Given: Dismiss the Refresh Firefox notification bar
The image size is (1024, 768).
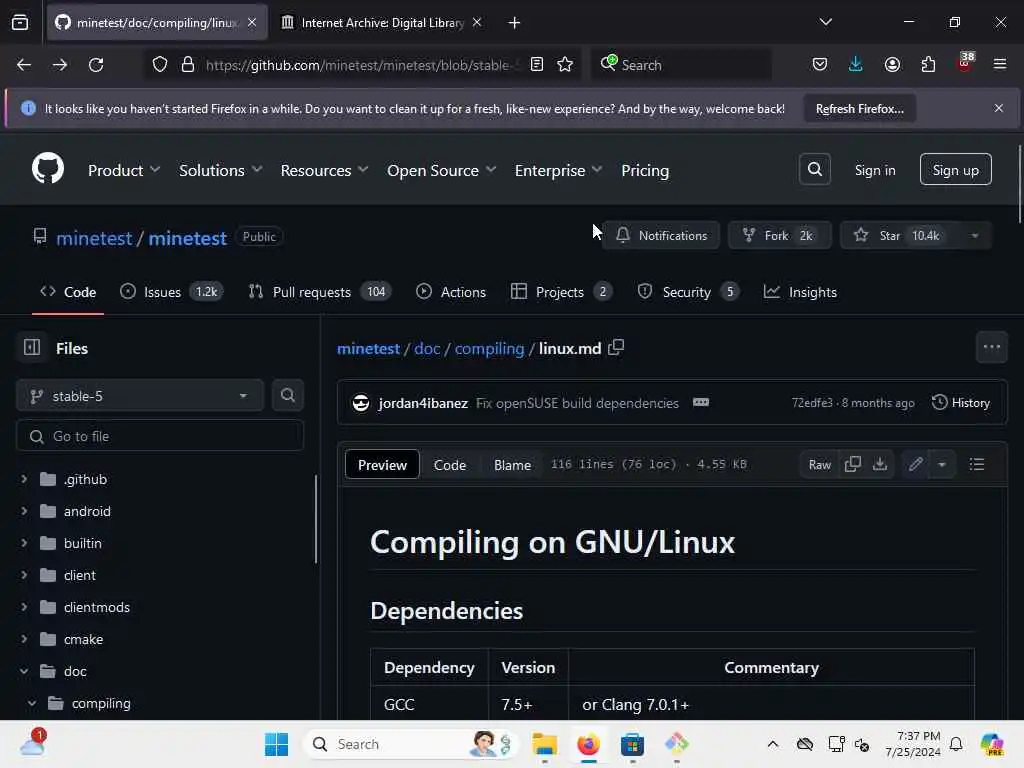Looking at the screenshot, I should [999, 108].
